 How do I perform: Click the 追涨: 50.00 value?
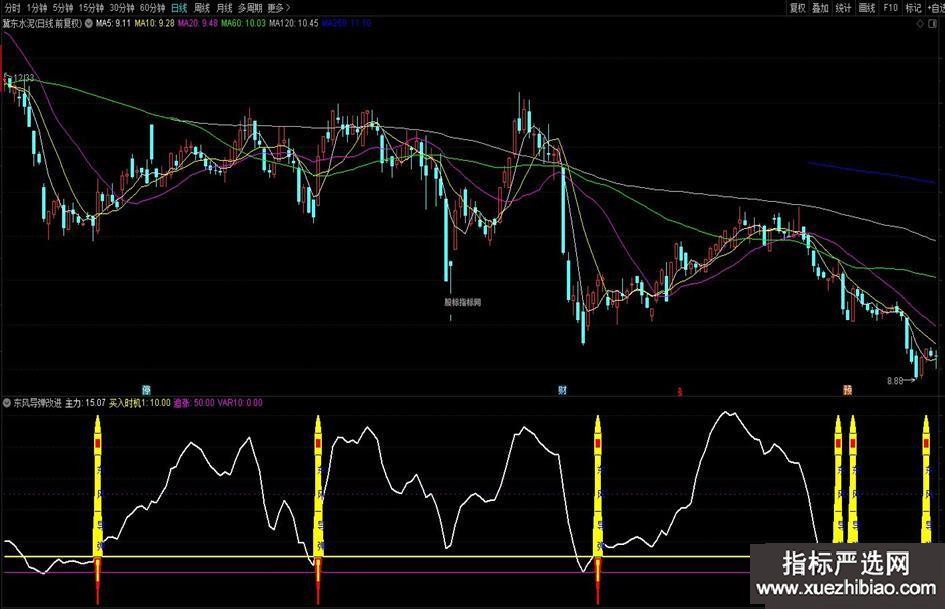tap(193, 402)
